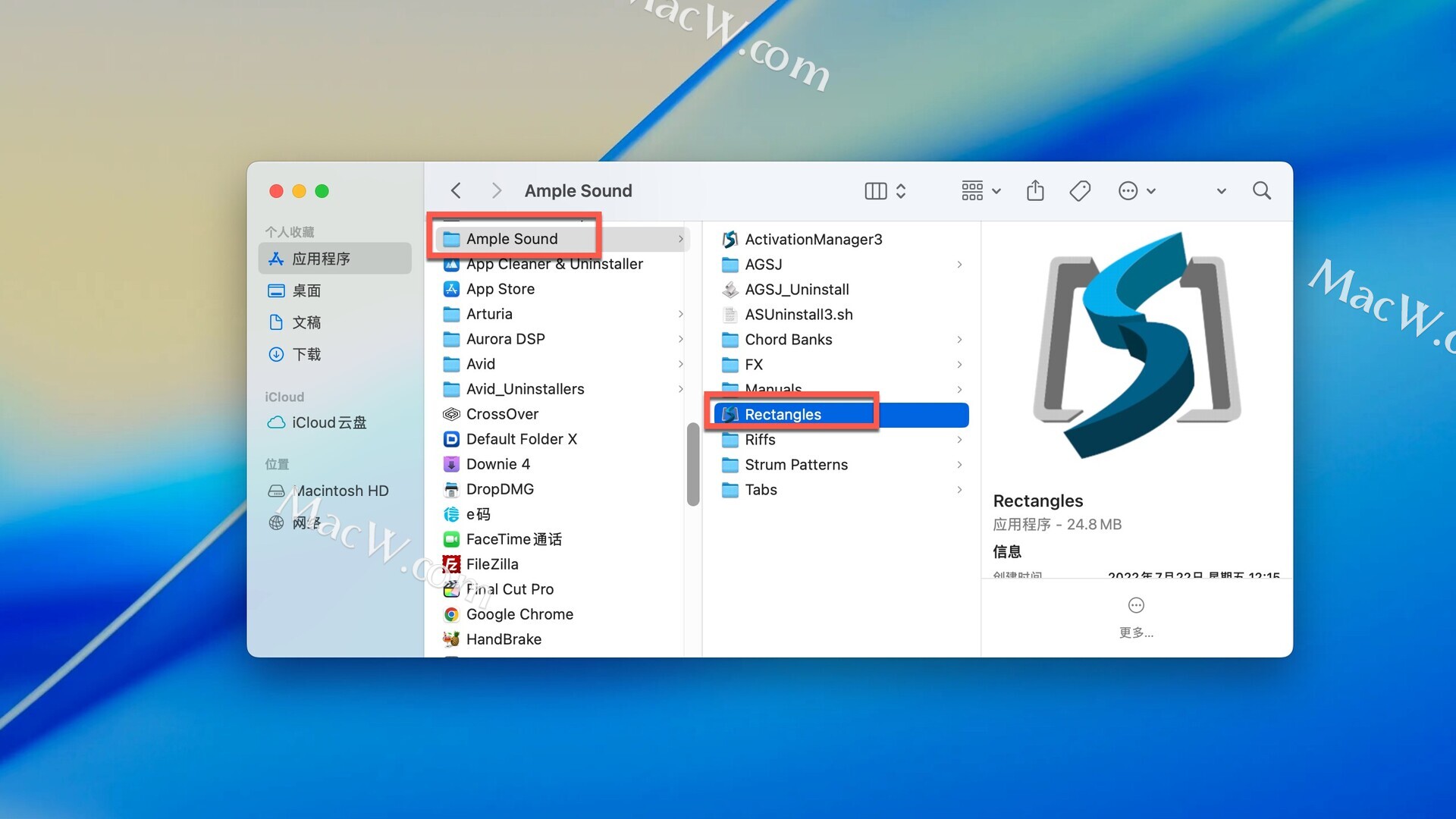1456x819 pixels.
Task: Select the Strum Patterns folder
Action: 841,465
